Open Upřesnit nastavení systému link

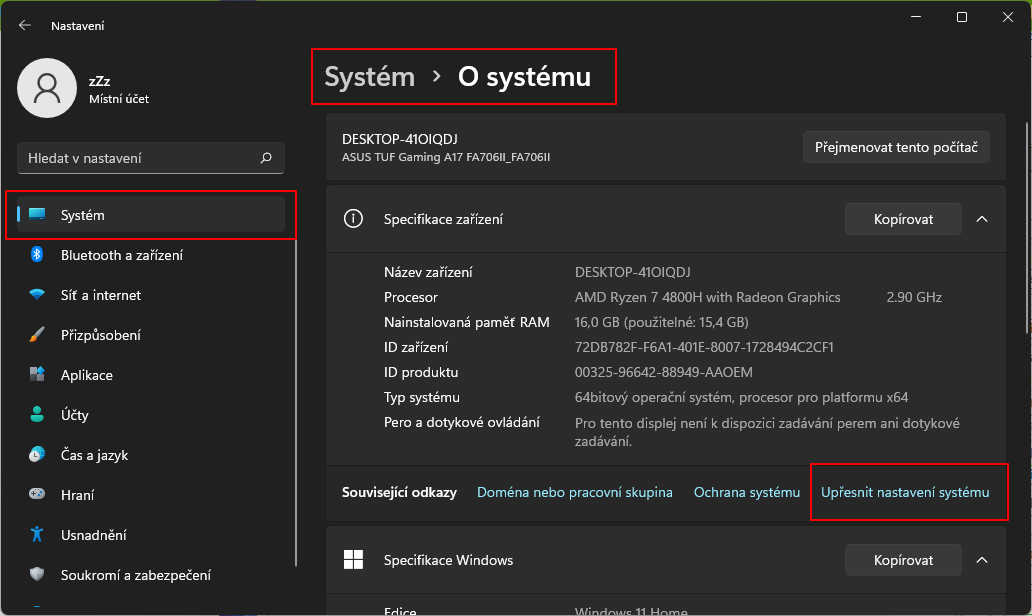(908, 492)
